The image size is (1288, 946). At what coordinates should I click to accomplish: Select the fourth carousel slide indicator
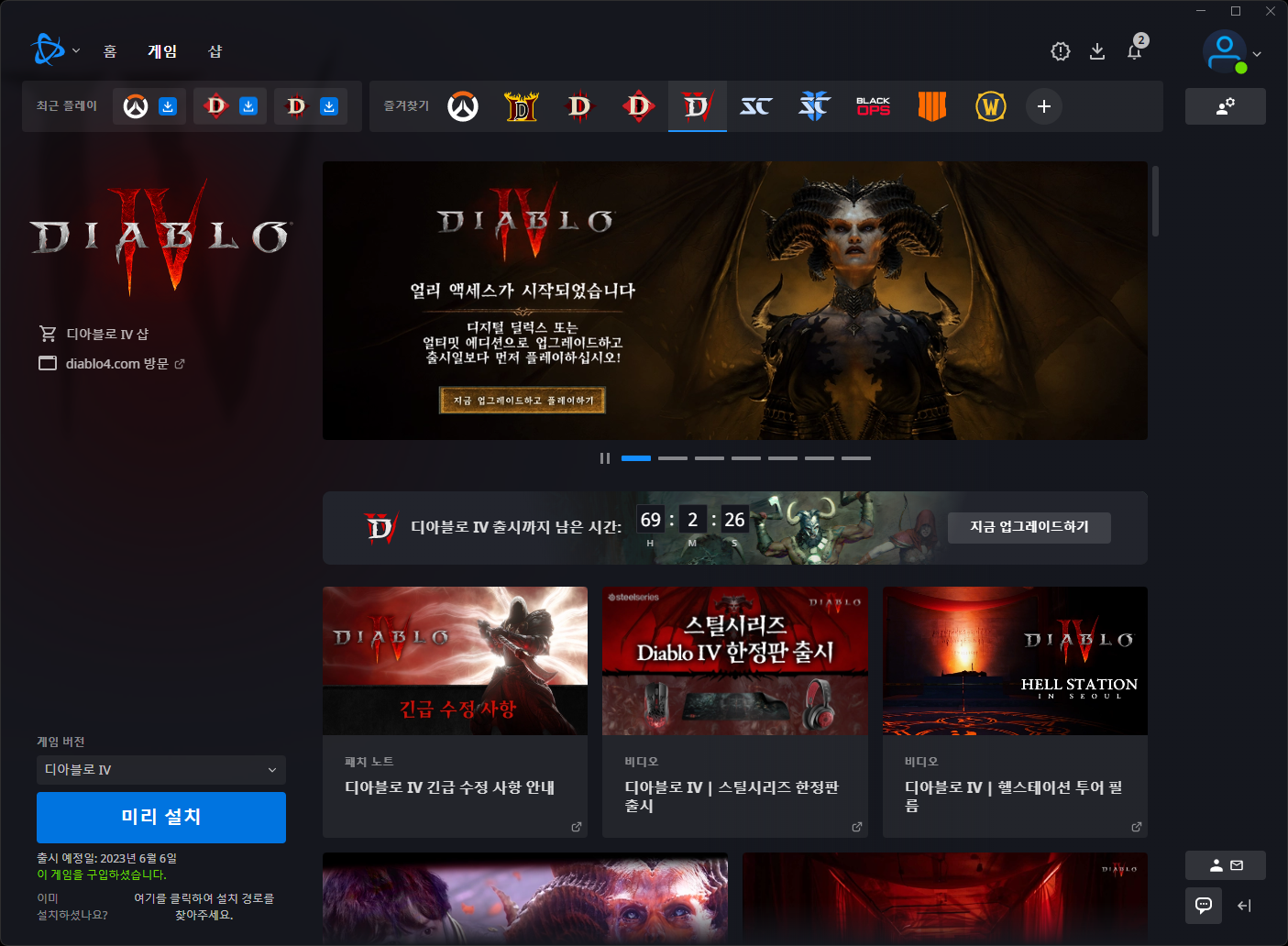click(x=746, y=458)
